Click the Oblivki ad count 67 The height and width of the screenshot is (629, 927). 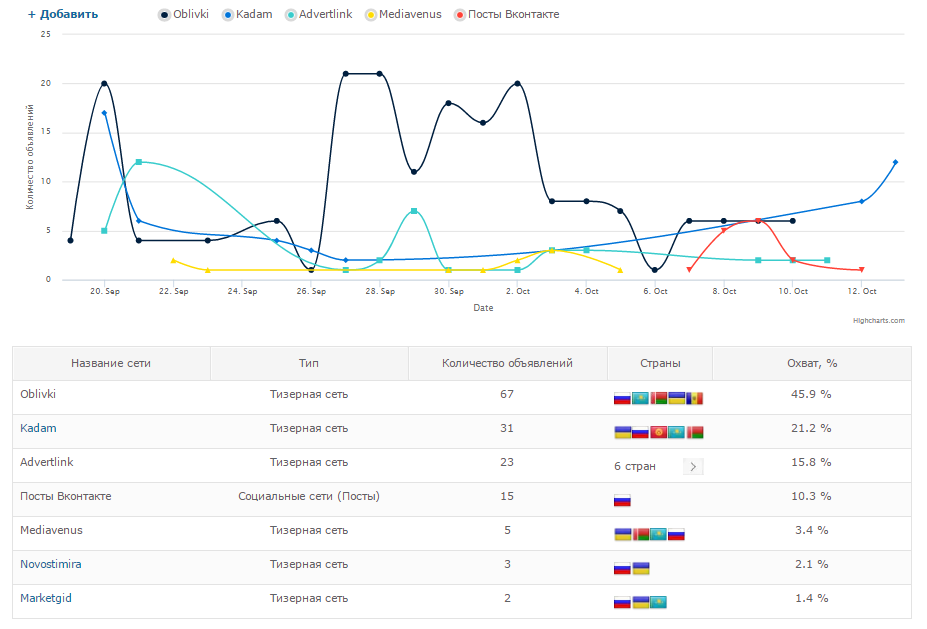pos(507,394)
